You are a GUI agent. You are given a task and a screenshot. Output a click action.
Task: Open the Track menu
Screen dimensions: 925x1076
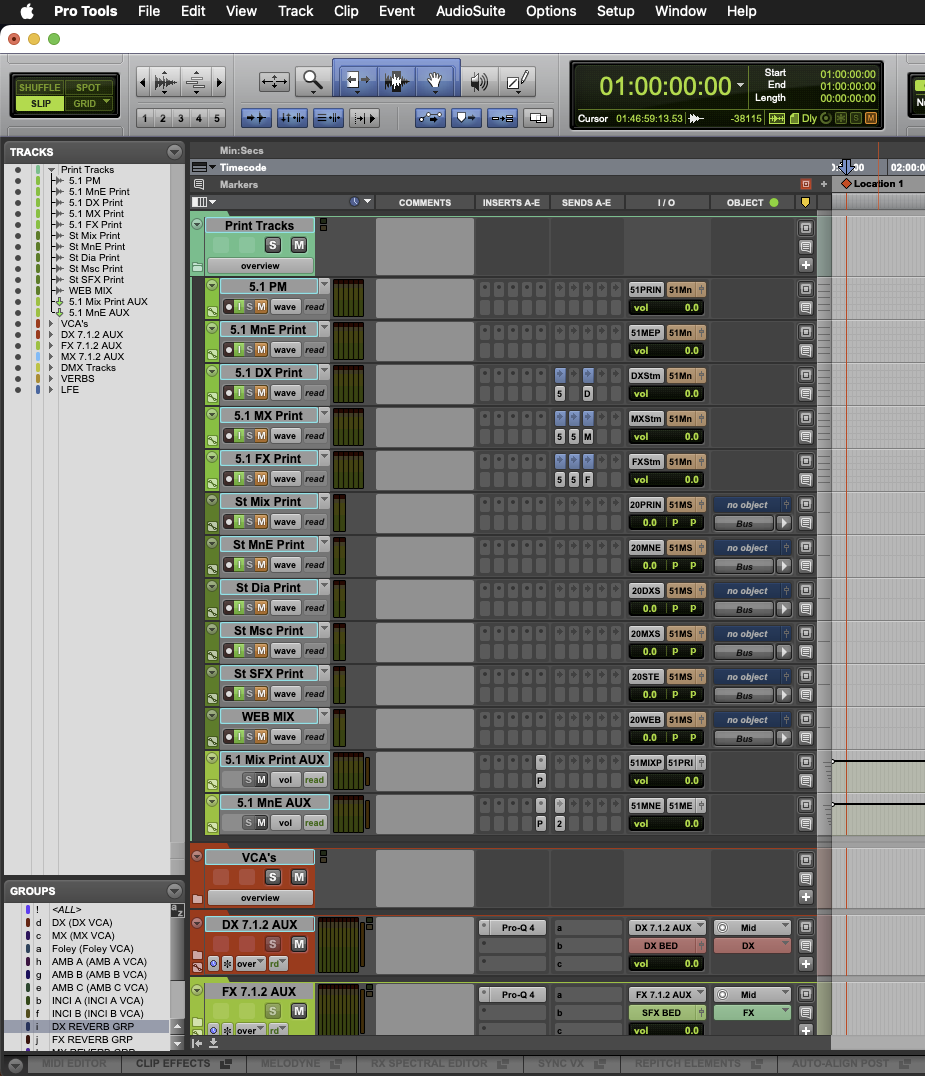tap(295, 11)
